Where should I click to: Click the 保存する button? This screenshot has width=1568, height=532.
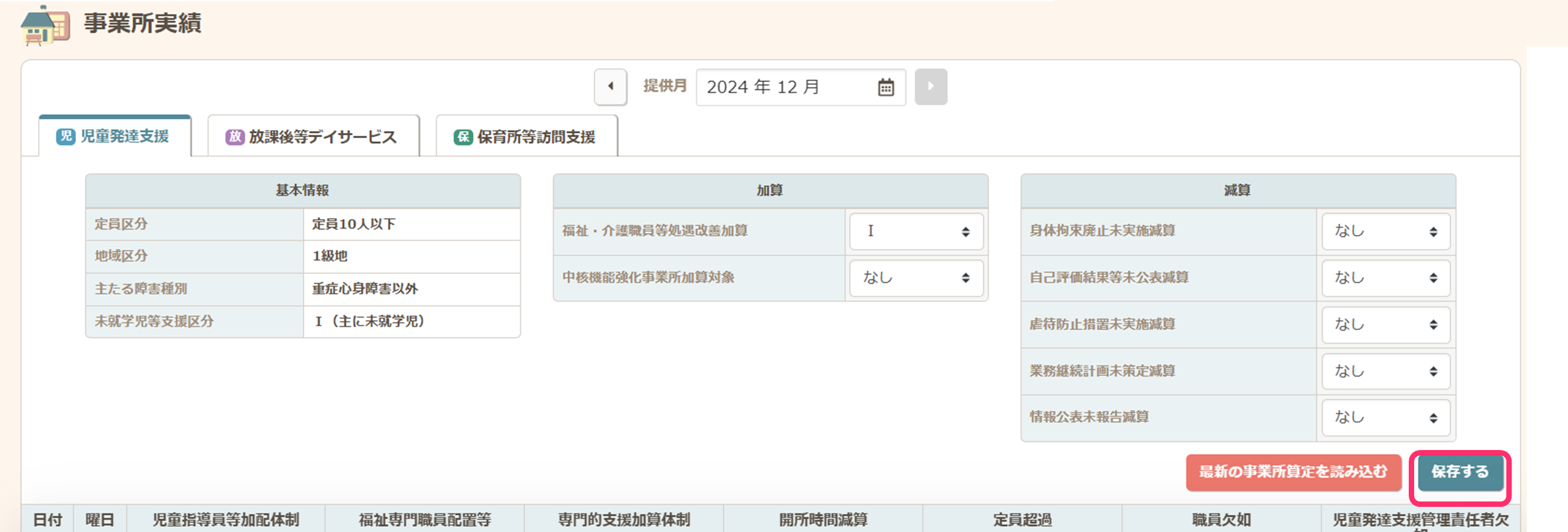pyautogui.click(x=1460, y=472)
